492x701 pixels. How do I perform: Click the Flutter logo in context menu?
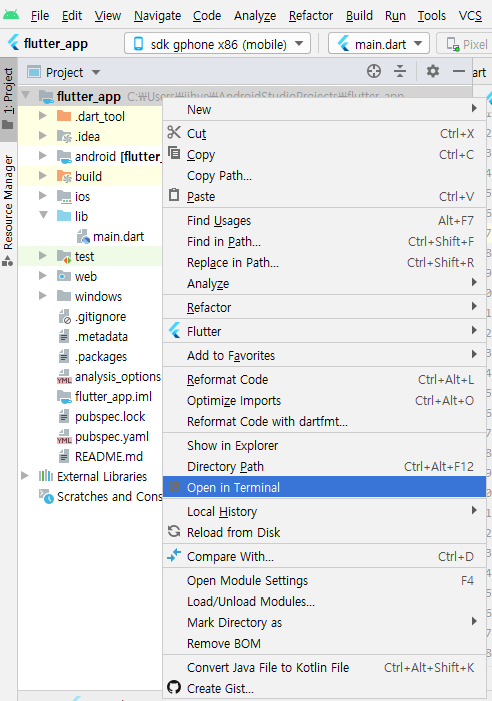click(175, 330)
